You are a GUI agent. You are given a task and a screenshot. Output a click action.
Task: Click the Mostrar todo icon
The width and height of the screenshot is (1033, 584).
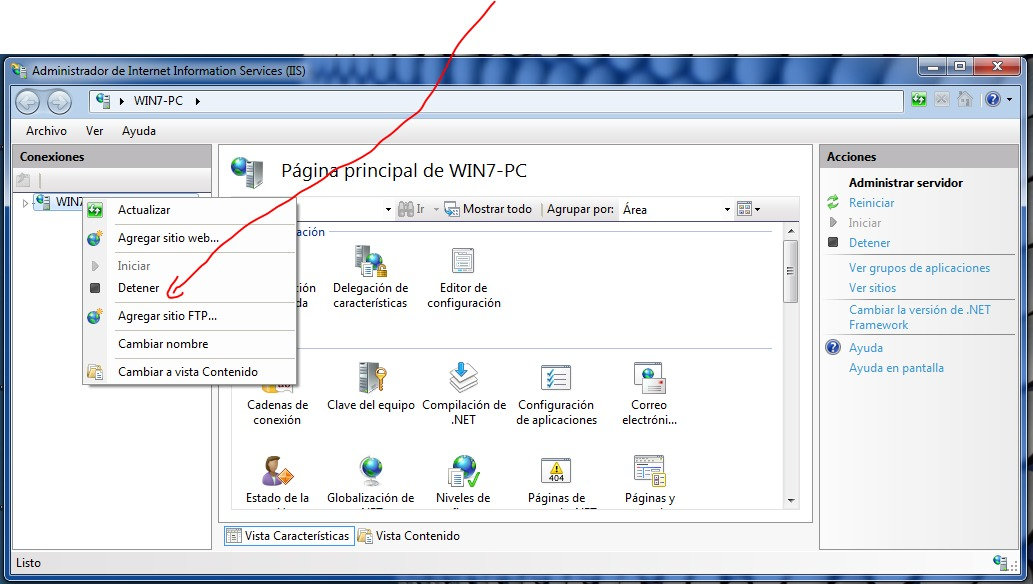(x=452, y=210)
